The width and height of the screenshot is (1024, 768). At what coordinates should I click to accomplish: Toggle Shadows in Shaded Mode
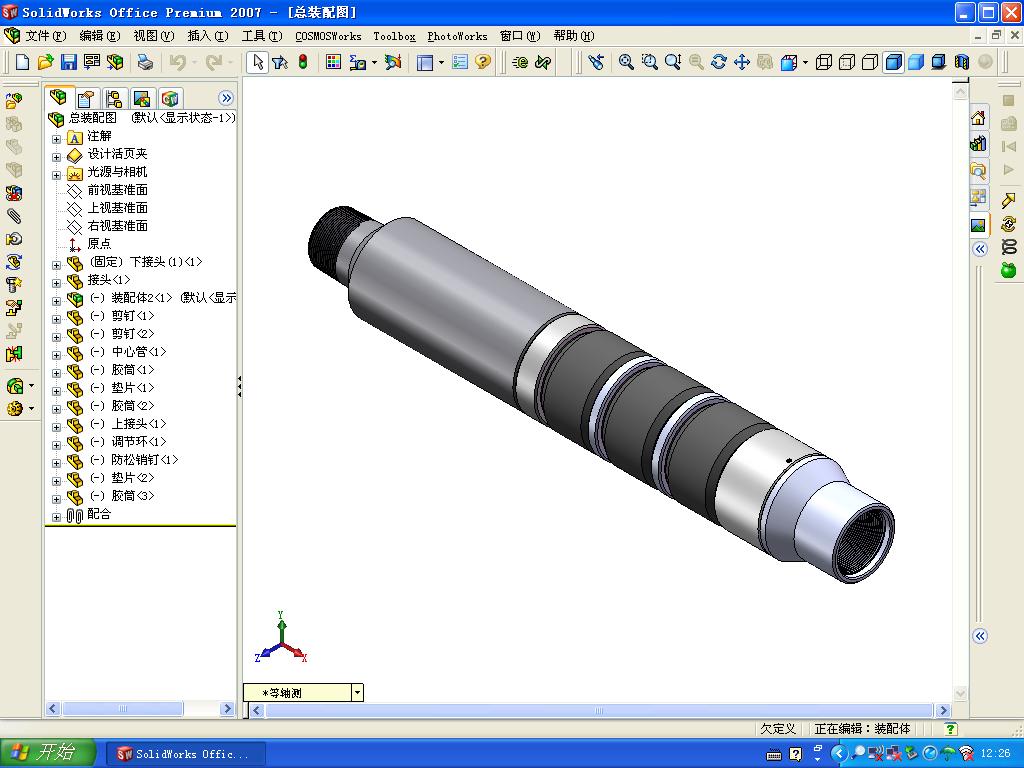pos(939,62)
